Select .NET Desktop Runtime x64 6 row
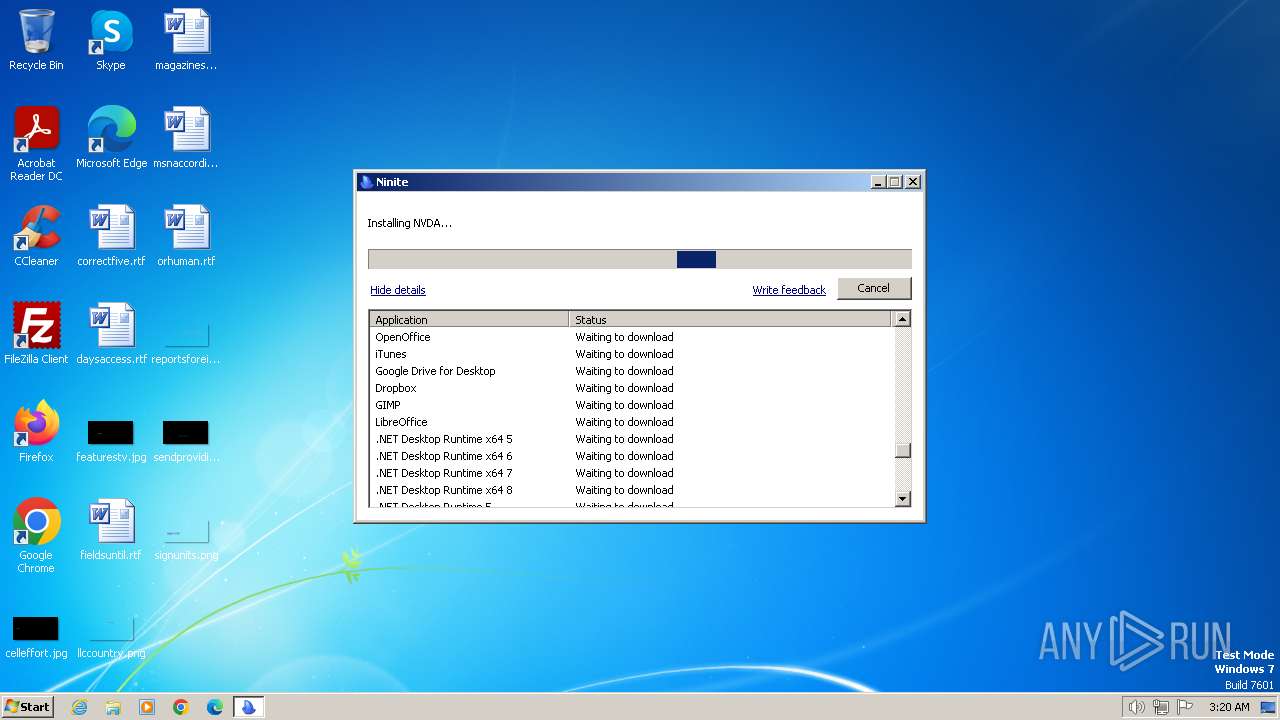Screen dimensions: 1280x720 point(631,456)
